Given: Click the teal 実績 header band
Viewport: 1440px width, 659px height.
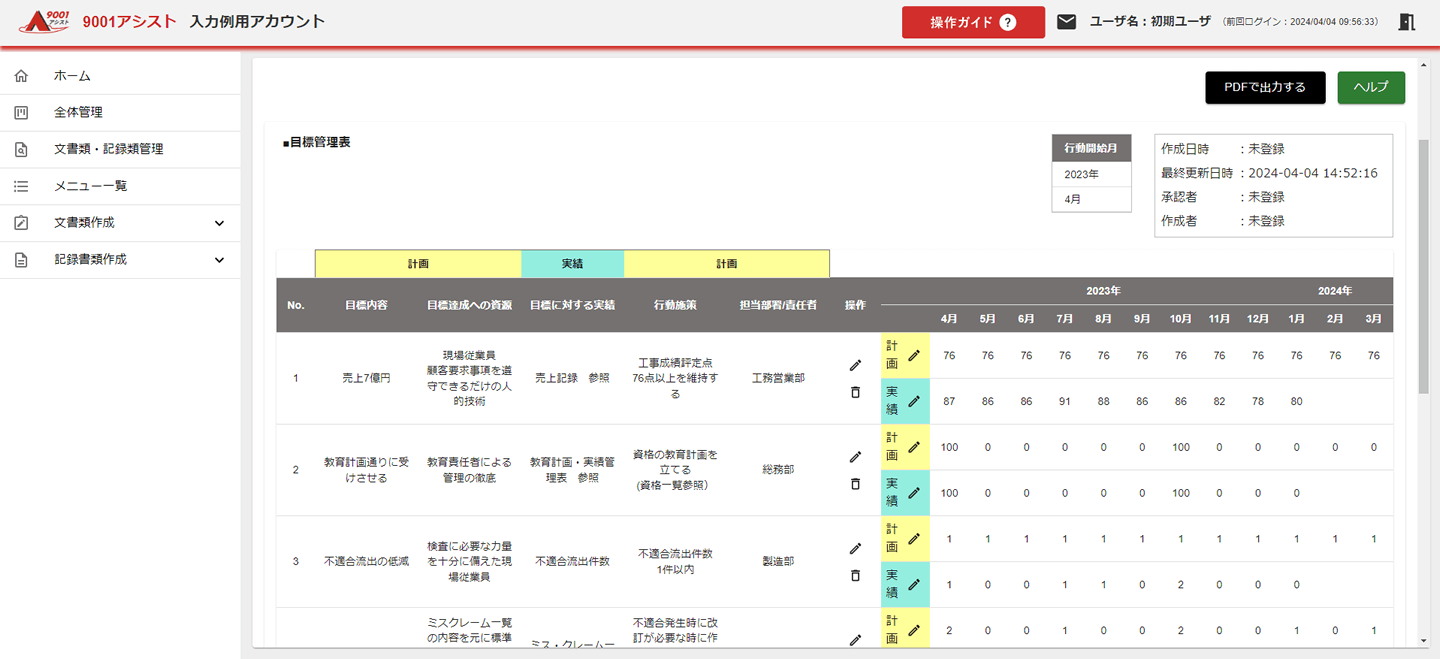Looking at the screenshot, I should [x=572, y=264].
